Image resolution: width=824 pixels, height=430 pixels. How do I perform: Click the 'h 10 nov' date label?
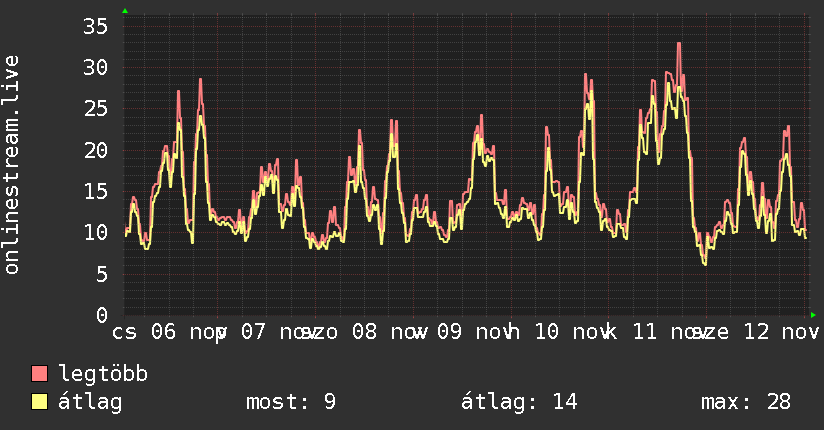click(x=560, y=332)
